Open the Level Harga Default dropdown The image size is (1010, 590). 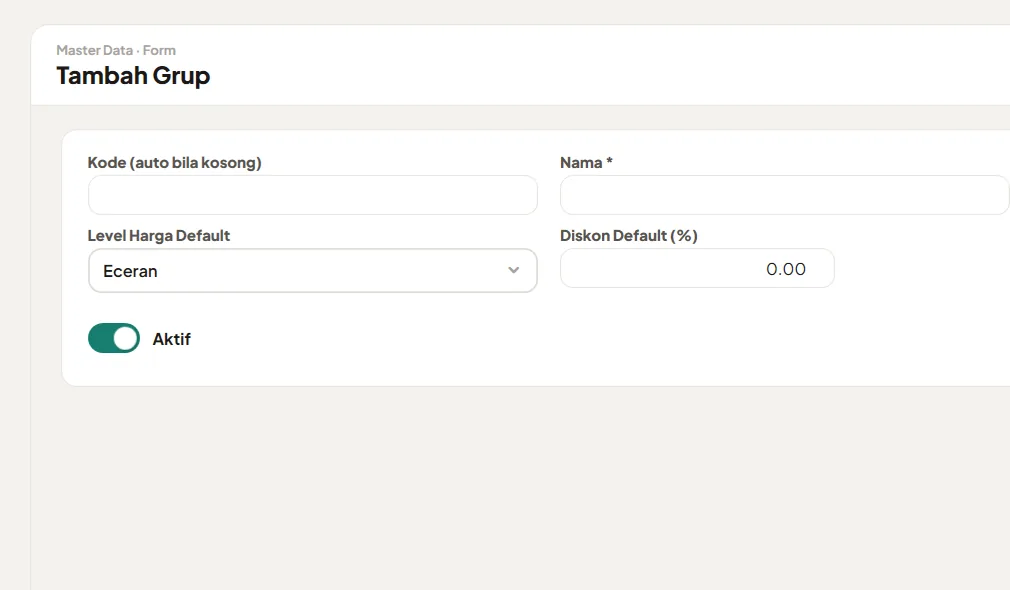[313, 271]
